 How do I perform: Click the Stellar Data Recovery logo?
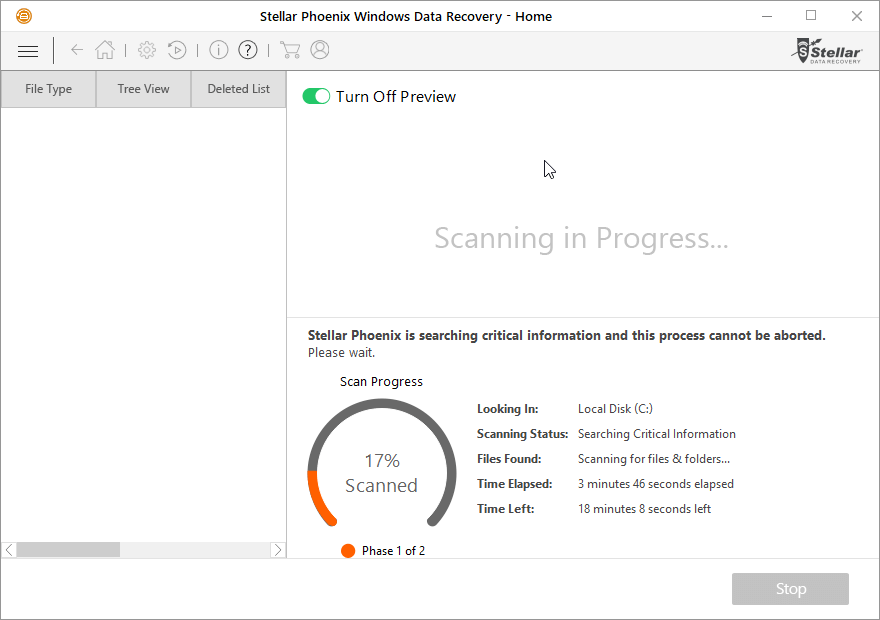coord(827,51)
